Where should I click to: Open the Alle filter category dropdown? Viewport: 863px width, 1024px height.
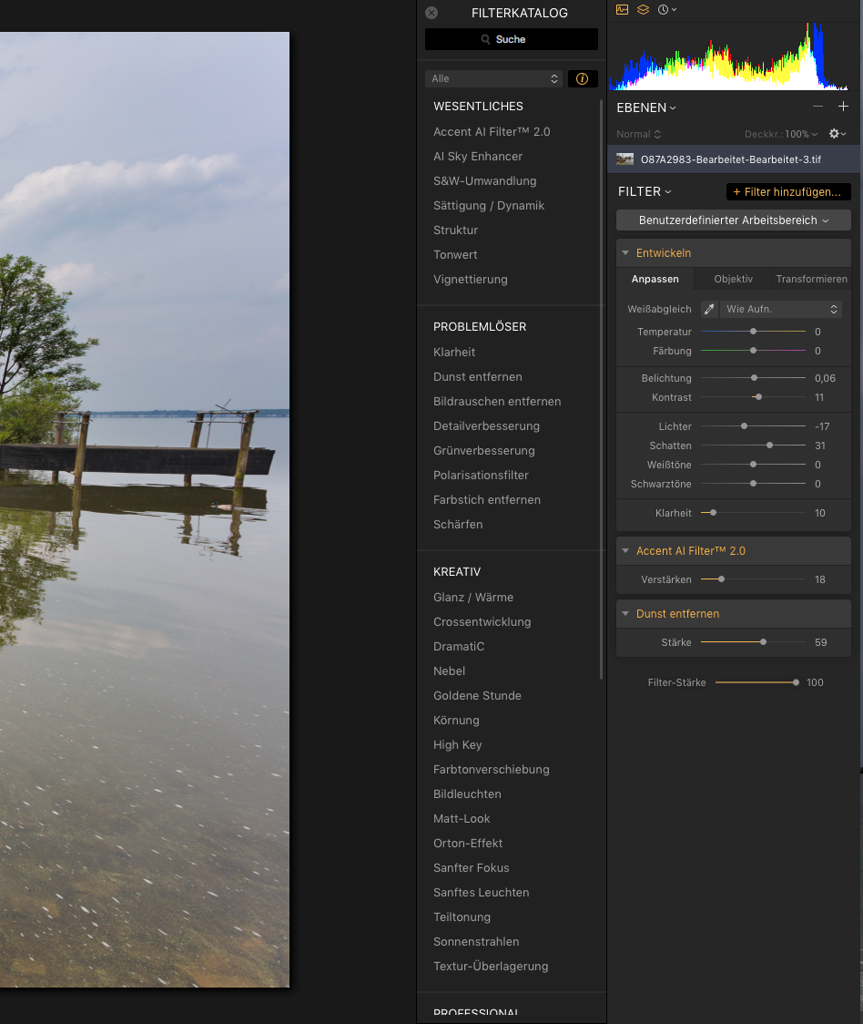click(495, 79)
